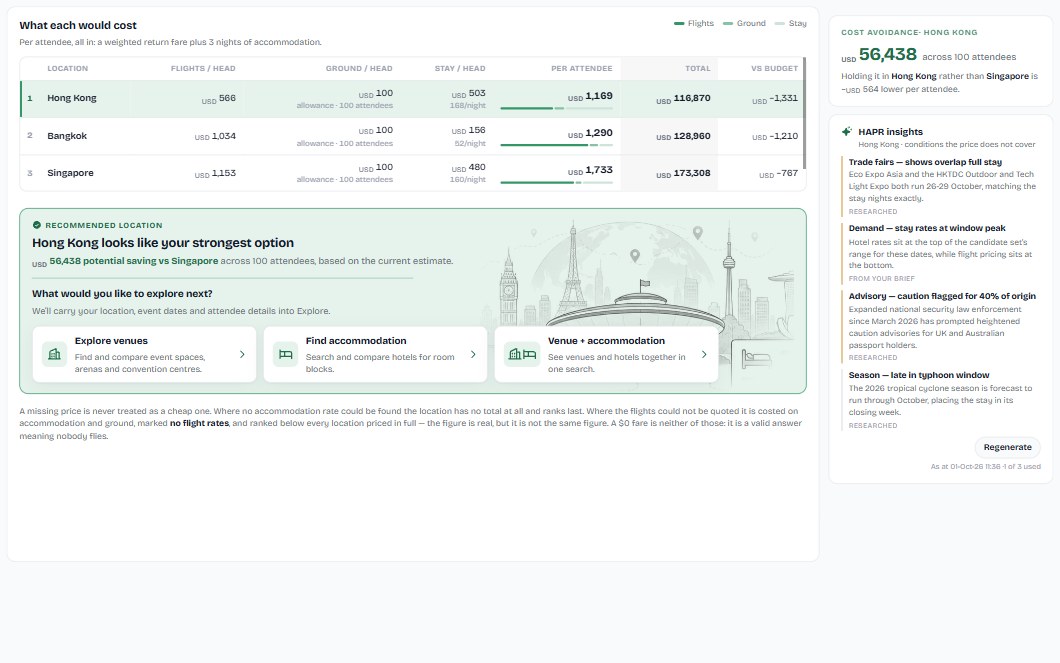Image resolution: width=1060 pixels, height=663 pixels.
Task: Click Singapore total USD 173,308
Action: click(683, 174)
